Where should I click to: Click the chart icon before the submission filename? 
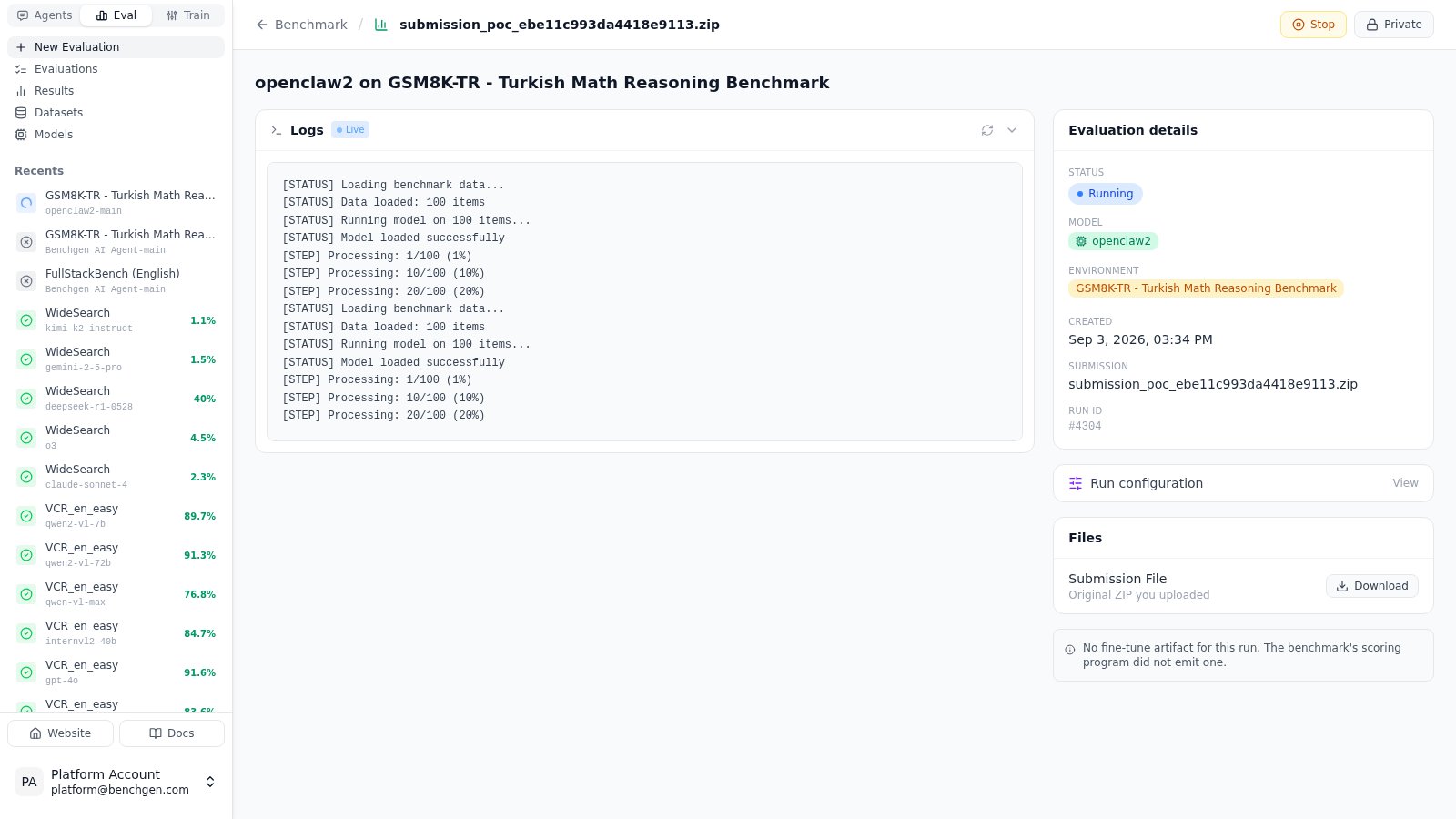coord(381,25)
